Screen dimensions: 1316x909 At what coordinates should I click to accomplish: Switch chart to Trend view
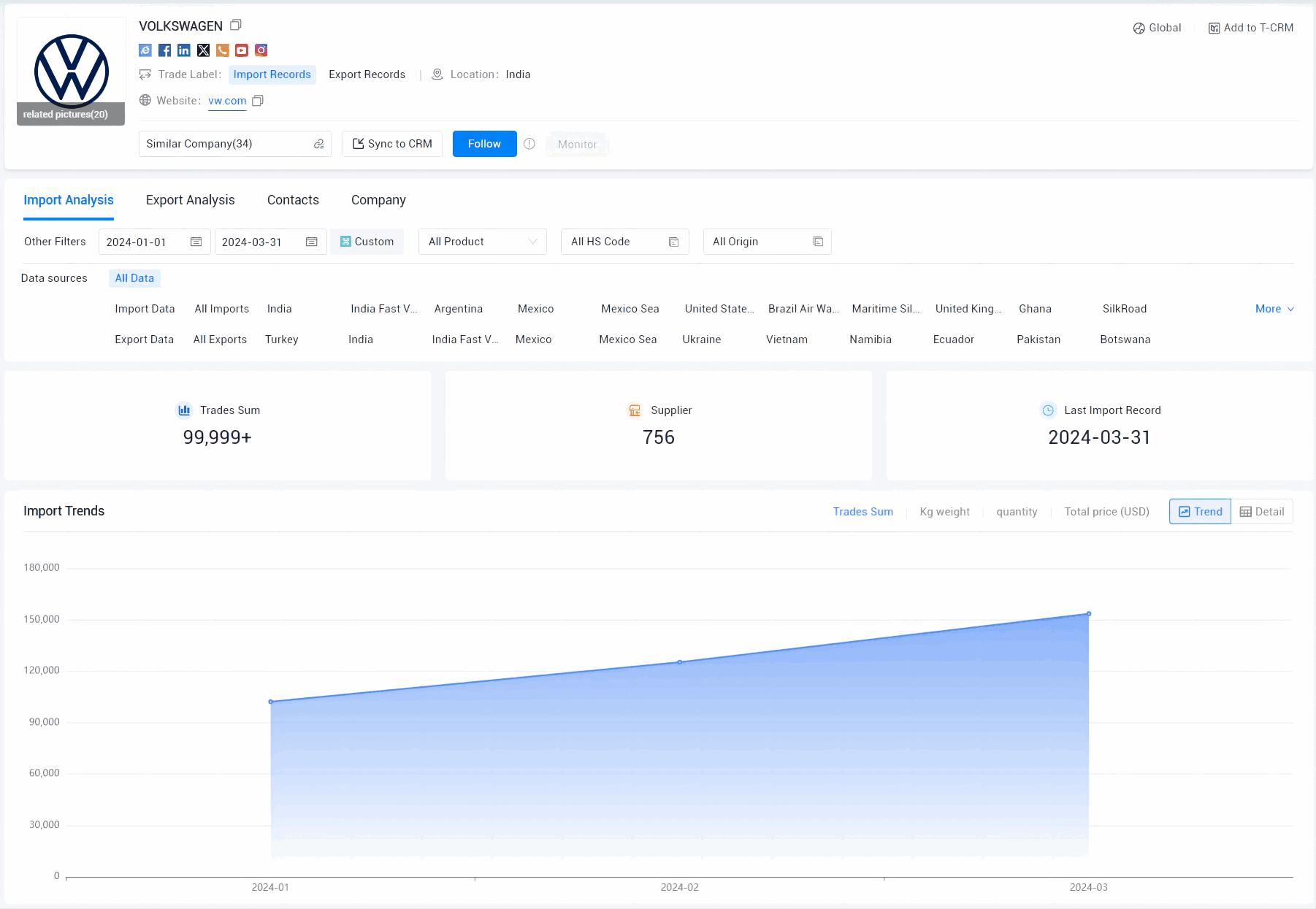pos(1200,512)
